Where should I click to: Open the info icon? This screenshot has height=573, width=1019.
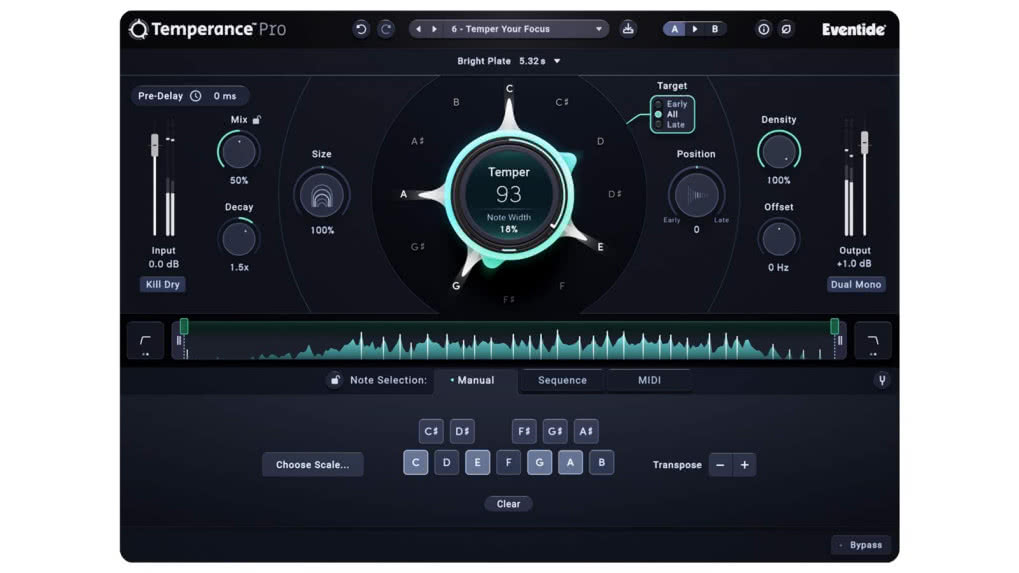(764, 29)
